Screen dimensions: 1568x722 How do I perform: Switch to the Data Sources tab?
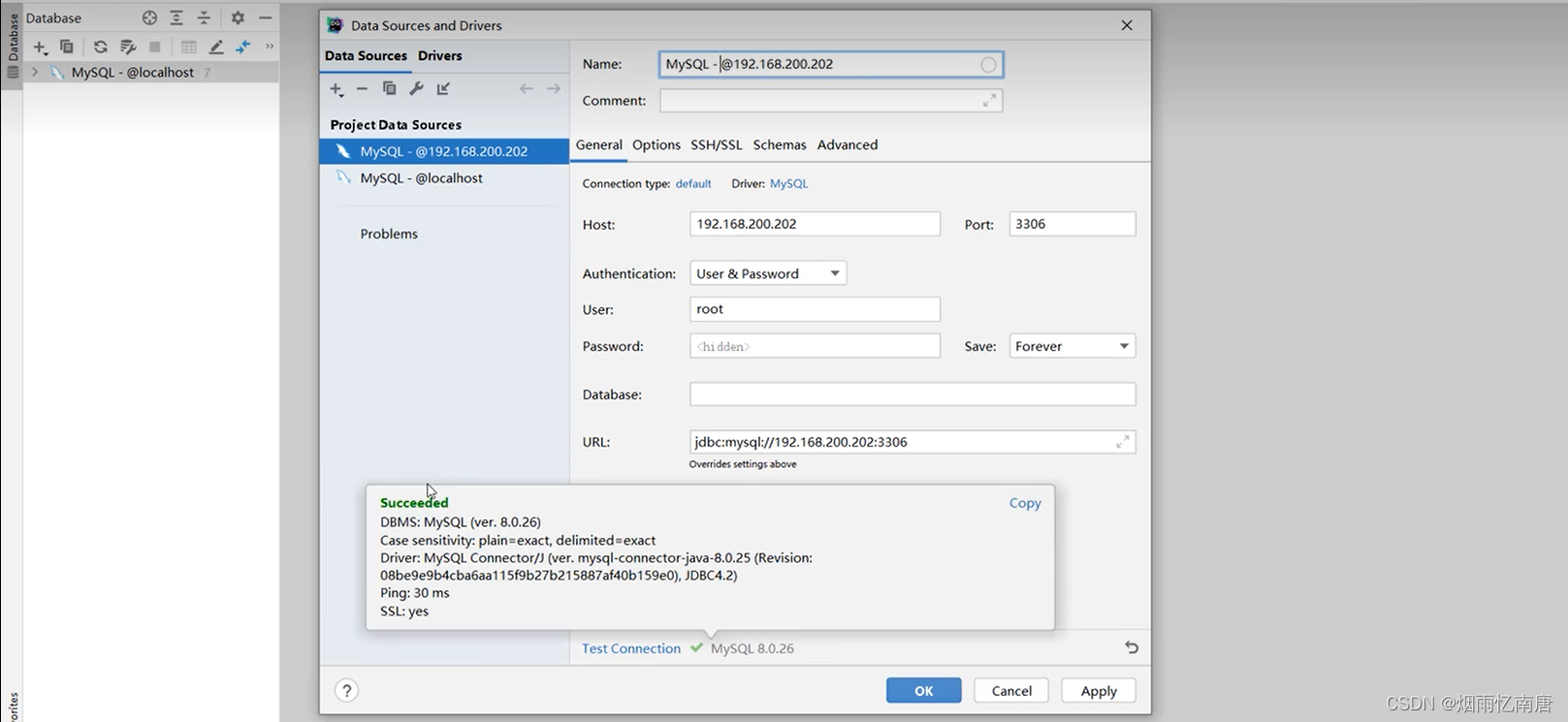366,56
